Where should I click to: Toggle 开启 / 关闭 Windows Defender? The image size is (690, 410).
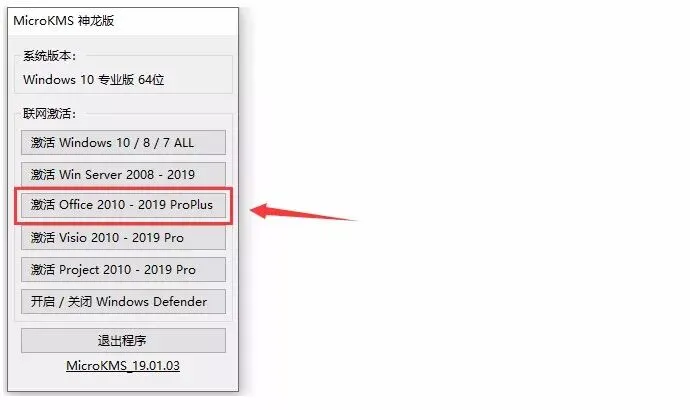point(123,302)
